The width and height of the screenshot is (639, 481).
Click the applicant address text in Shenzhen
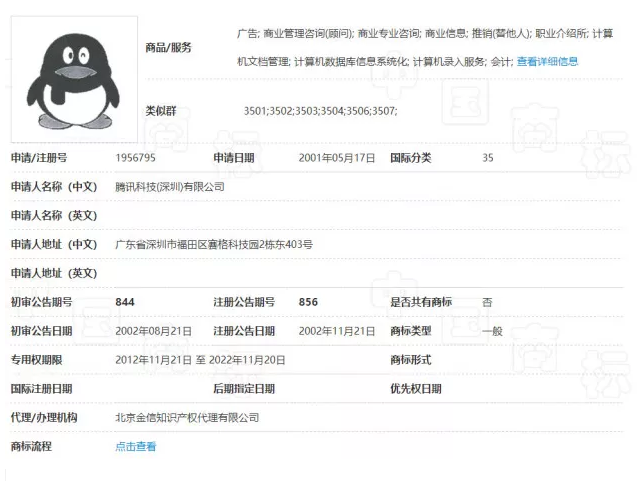coord(214,244)
